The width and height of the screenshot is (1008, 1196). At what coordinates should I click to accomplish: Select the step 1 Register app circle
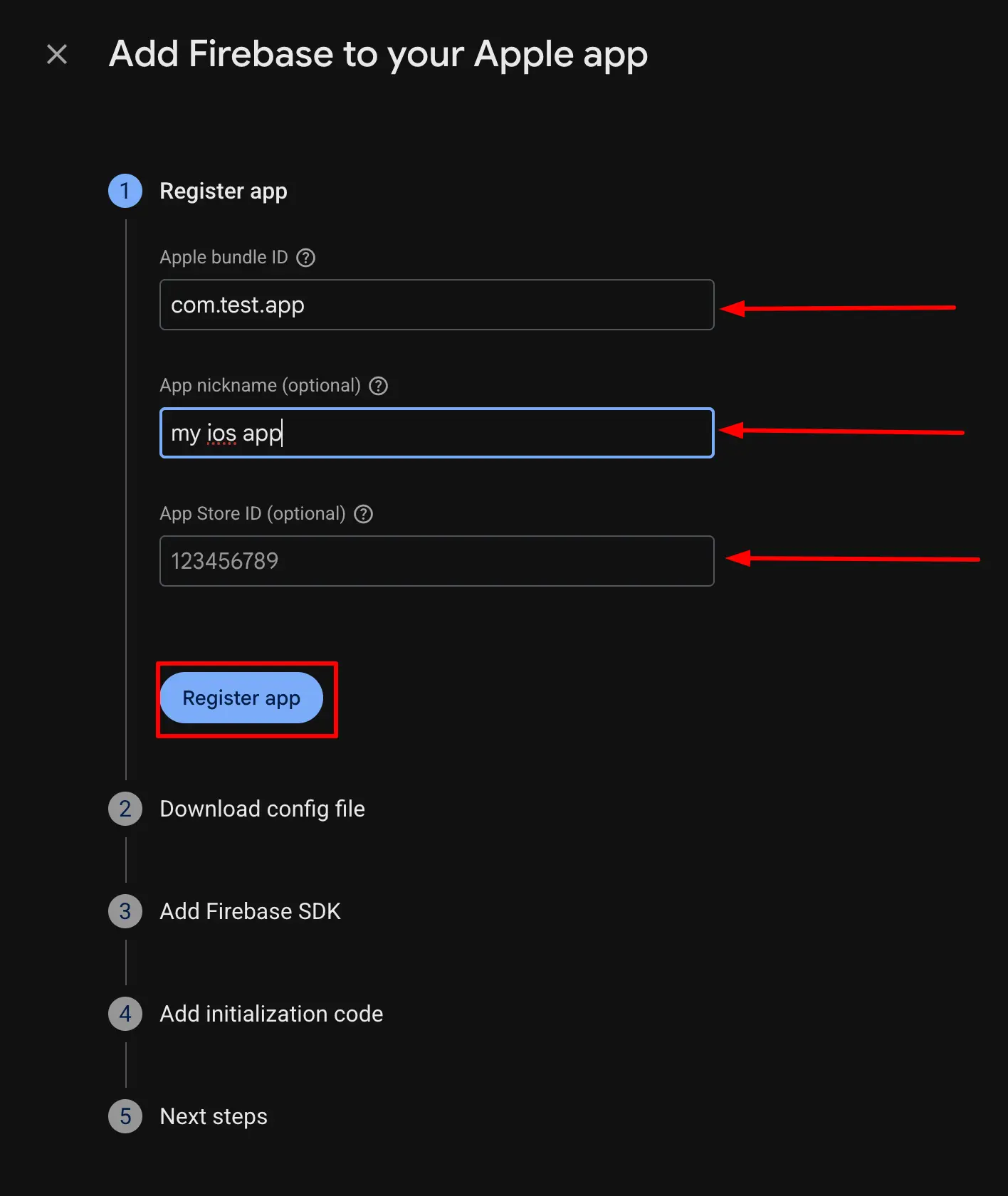coord(125,191)
